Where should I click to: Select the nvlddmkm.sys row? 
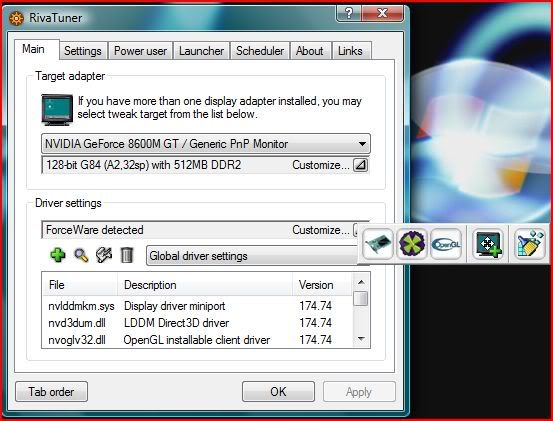[198, 306]
